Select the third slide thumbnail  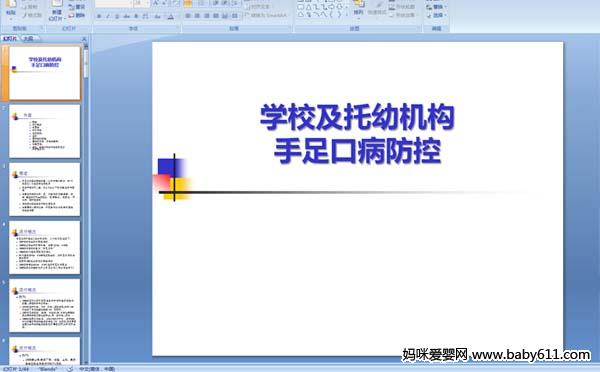(x=44, y=189)
